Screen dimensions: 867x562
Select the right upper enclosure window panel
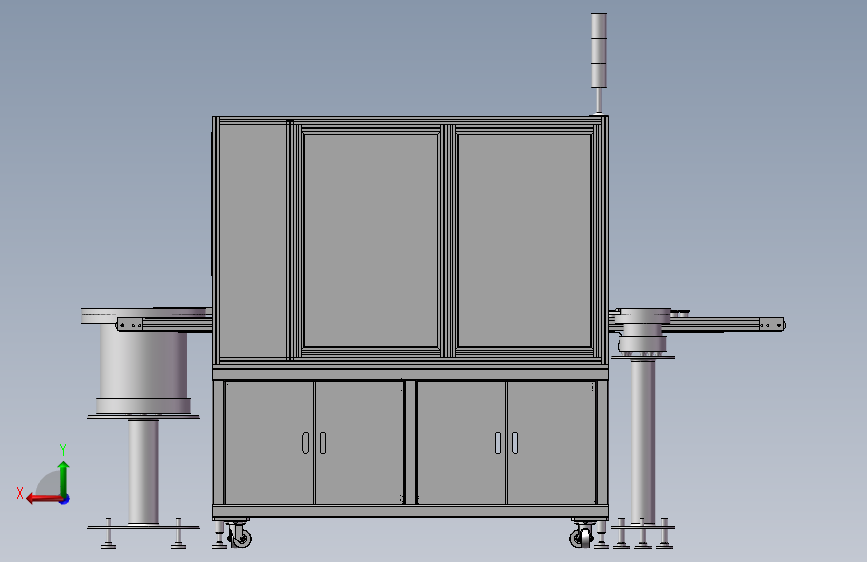pos(525,241)
